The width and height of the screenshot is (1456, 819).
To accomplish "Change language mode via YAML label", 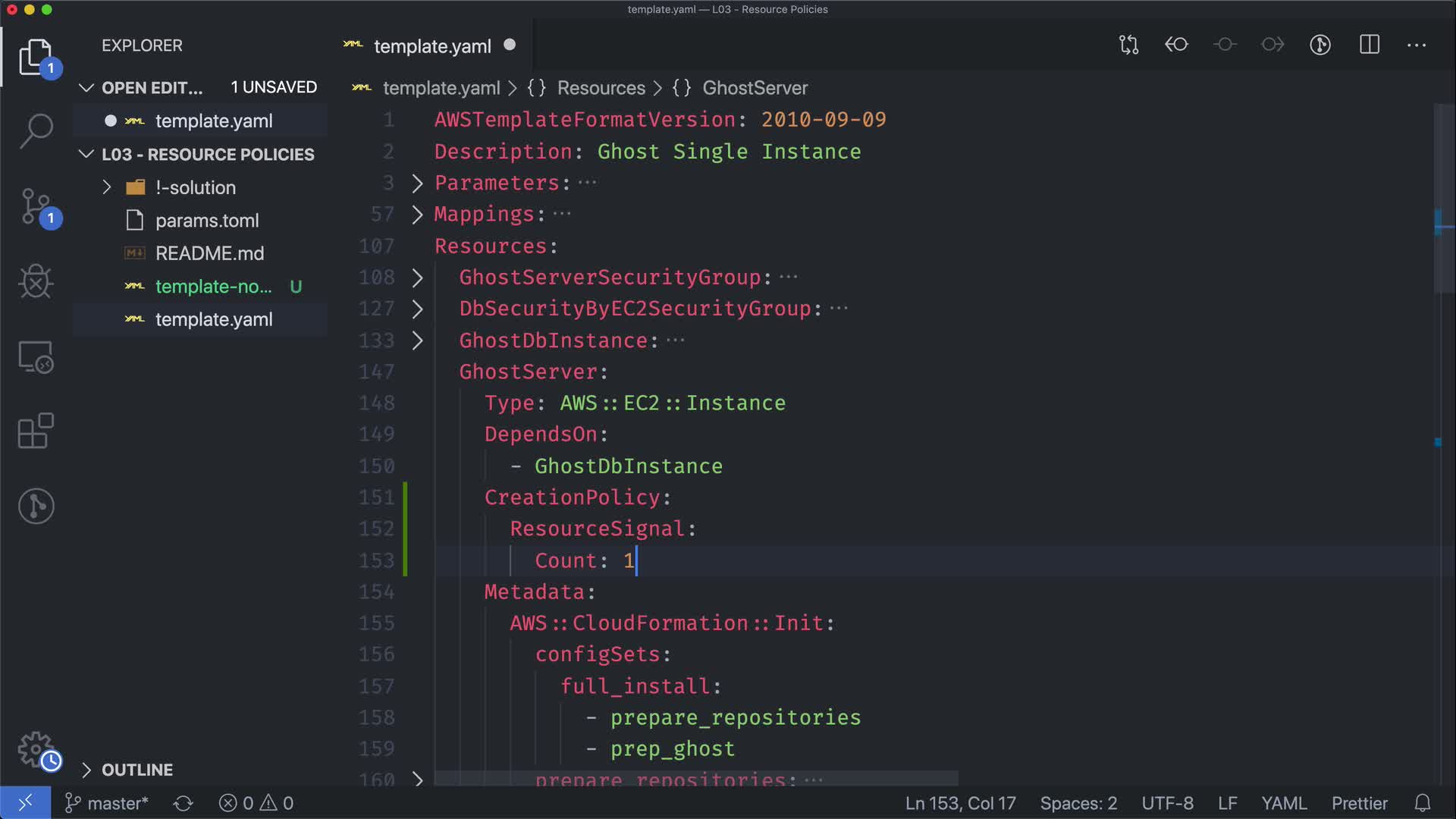I will [1283, 803].
